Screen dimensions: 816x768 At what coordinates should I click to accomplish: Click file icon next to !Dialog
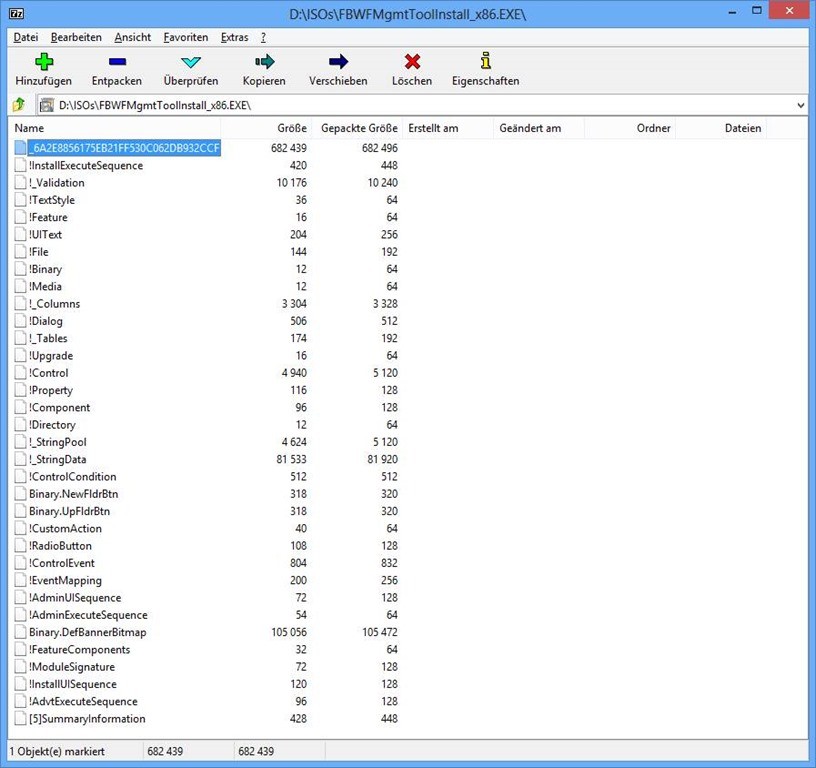click(20, 321)
